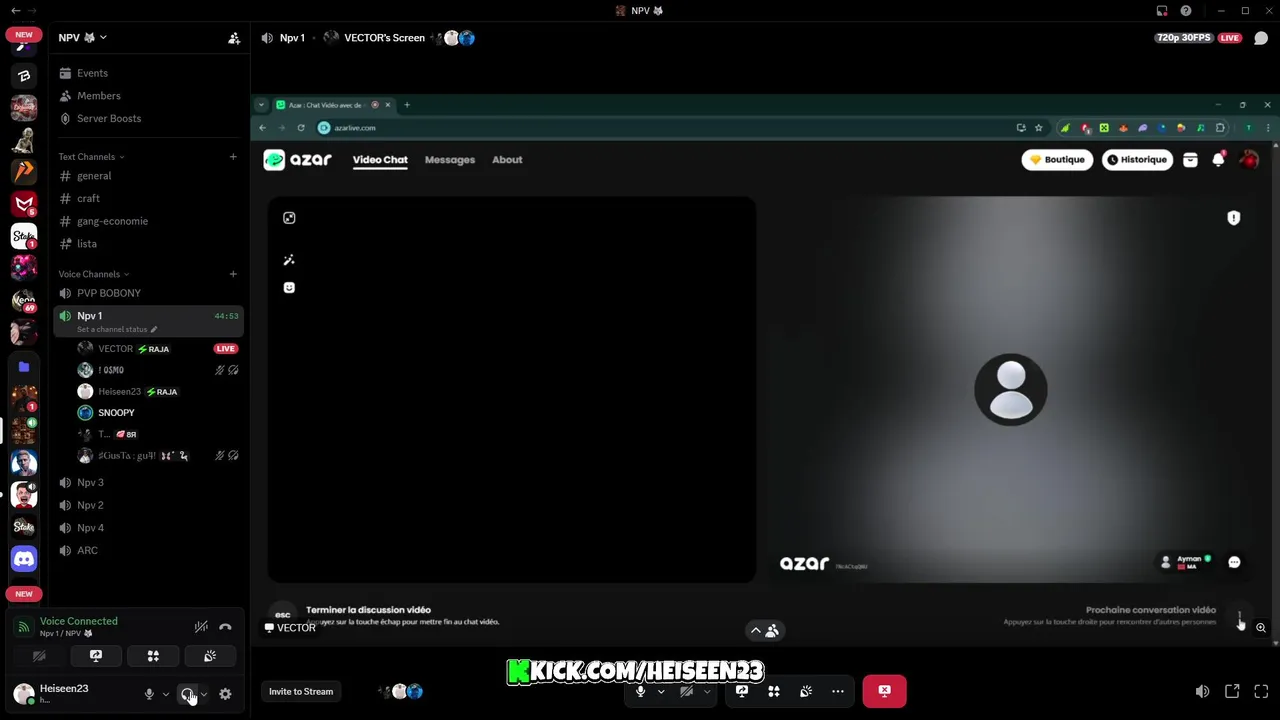Click Invite to Stream button

point(301,691)
